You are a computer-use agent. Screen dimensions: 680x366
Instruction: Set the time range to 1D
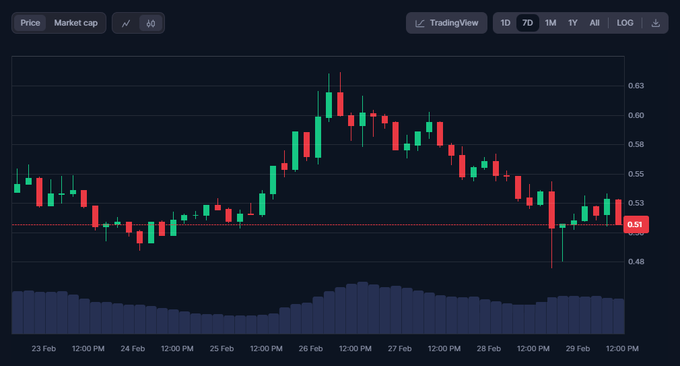(505, 23)
